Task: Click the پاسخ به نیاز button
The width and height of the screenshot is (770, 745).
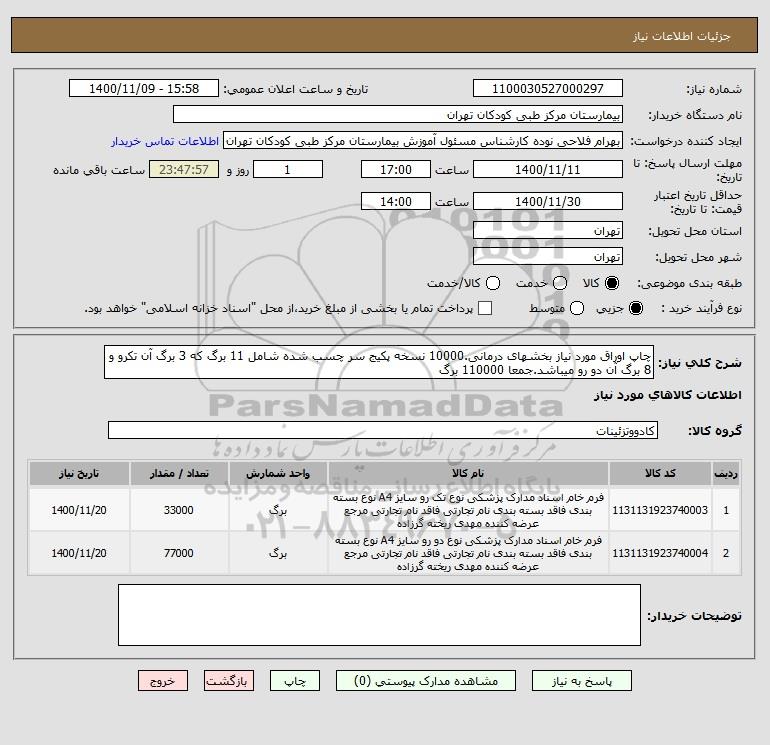Action: point(581,681)
